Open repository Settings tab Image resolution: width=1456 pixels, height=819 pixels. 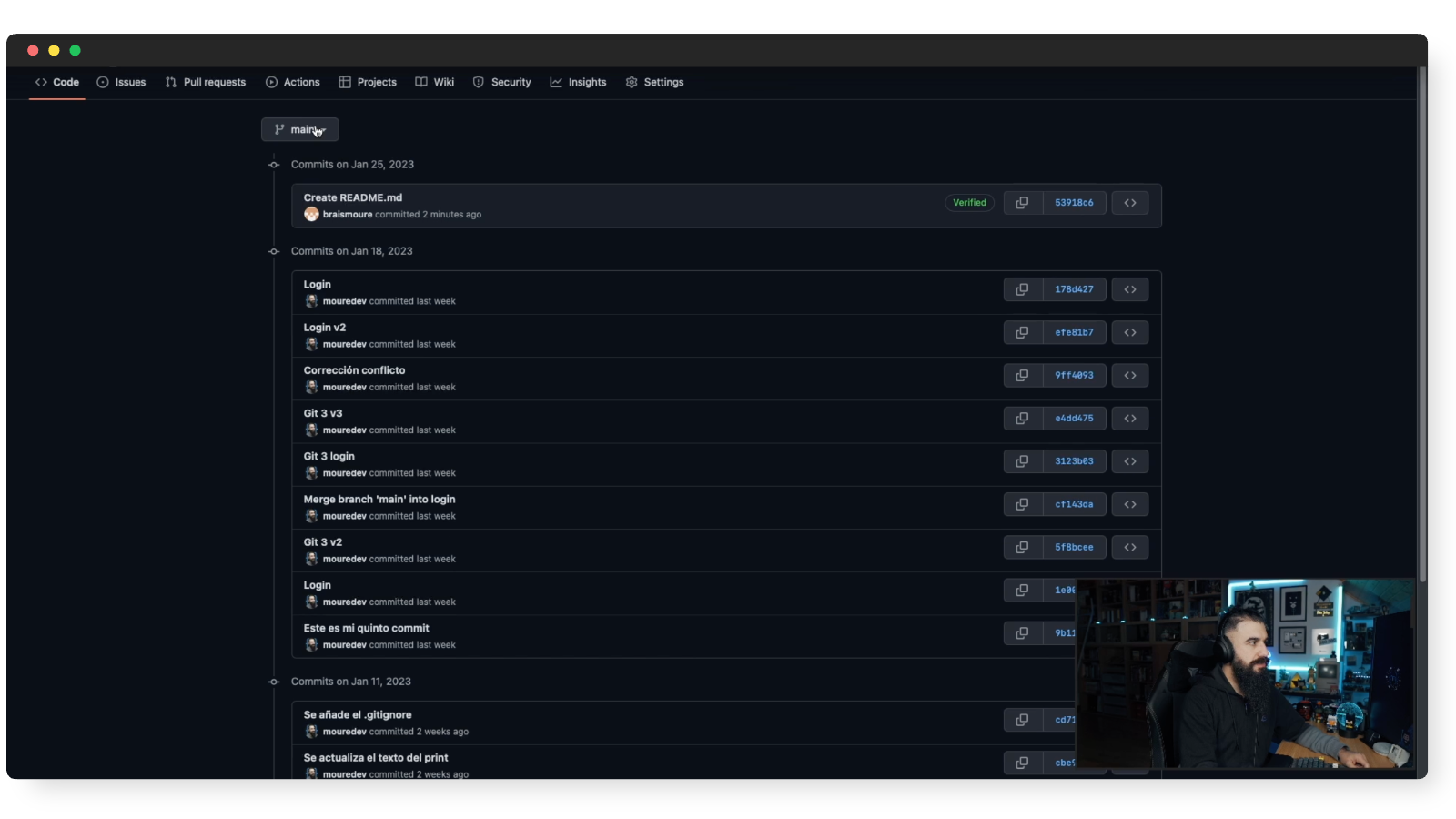coord(654,82)
